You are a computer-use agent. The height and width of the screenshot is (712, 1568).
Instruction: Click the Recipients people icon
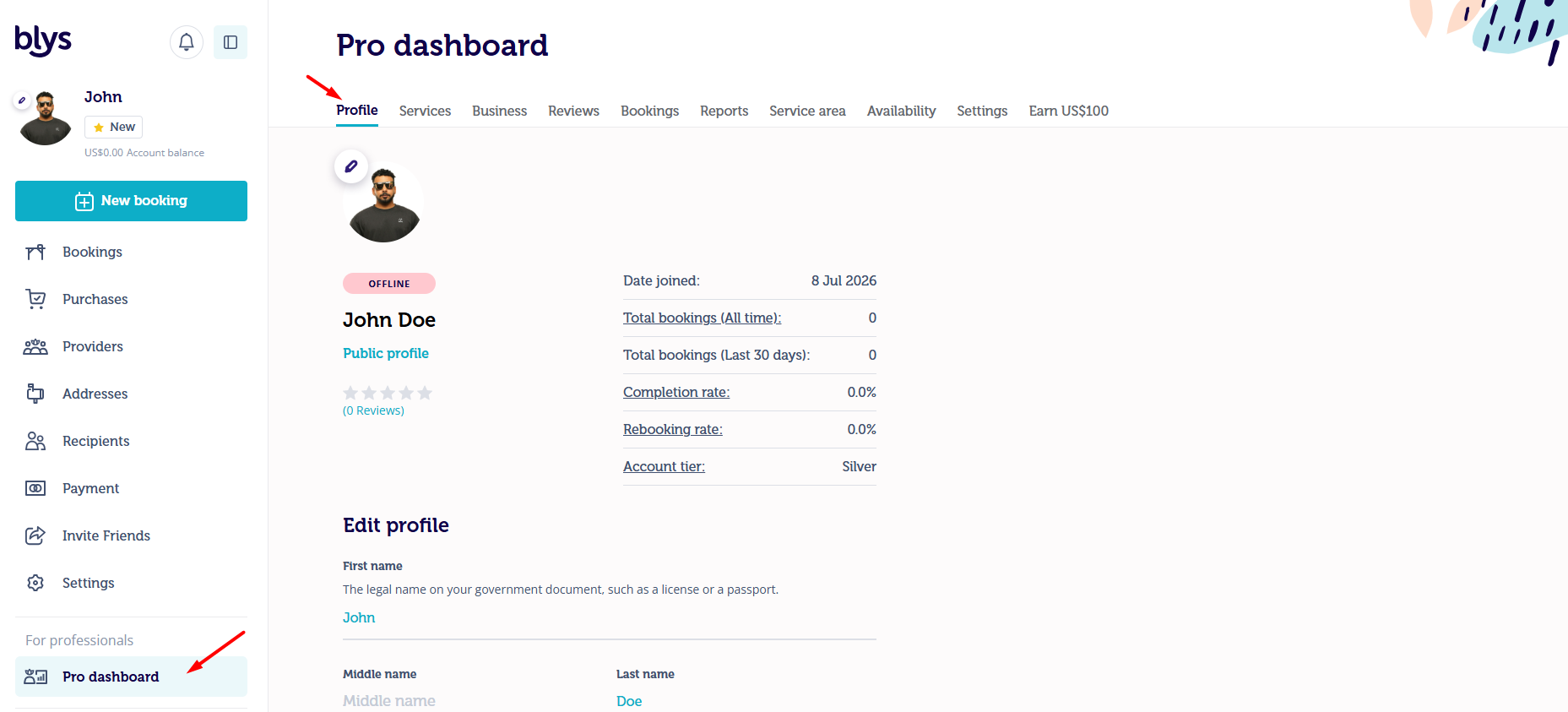point(35,441)
